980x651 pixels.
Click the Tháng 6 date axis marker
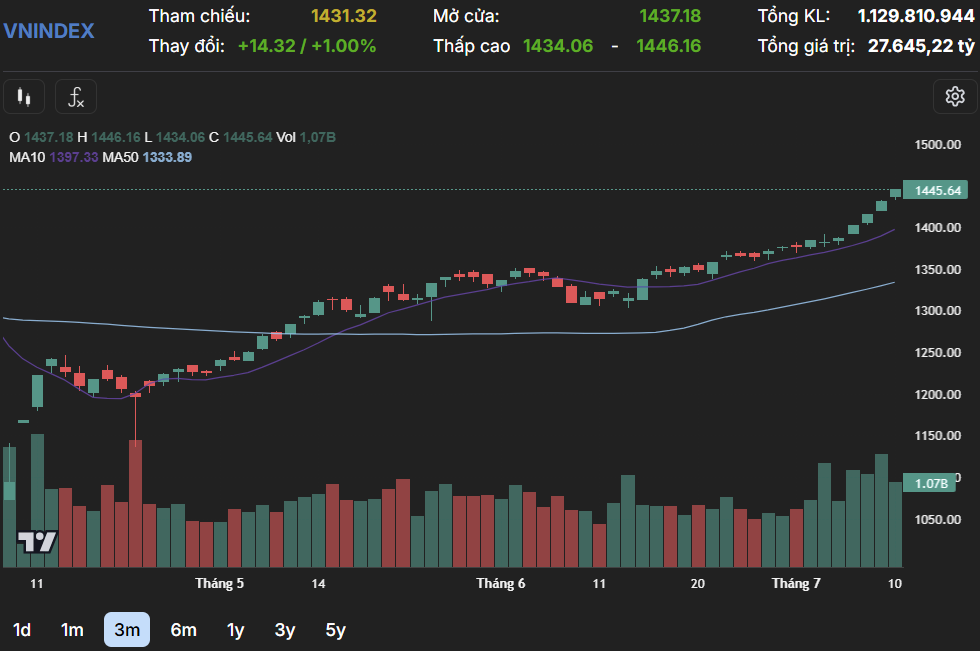tap(500, 583)
